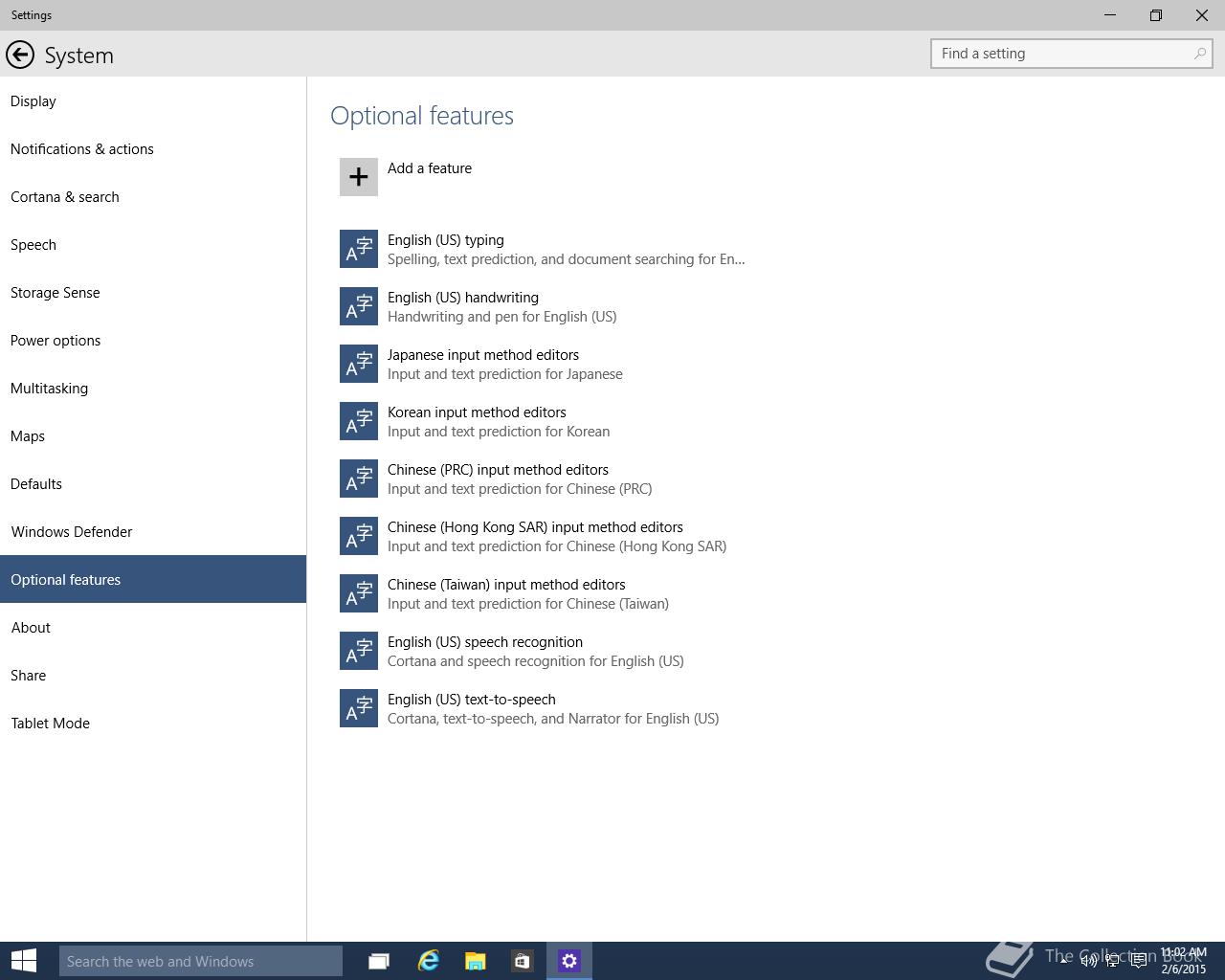Open Task View on the taskbar
This screenshot has width=1225, height=980.
[x=379, y=961]
